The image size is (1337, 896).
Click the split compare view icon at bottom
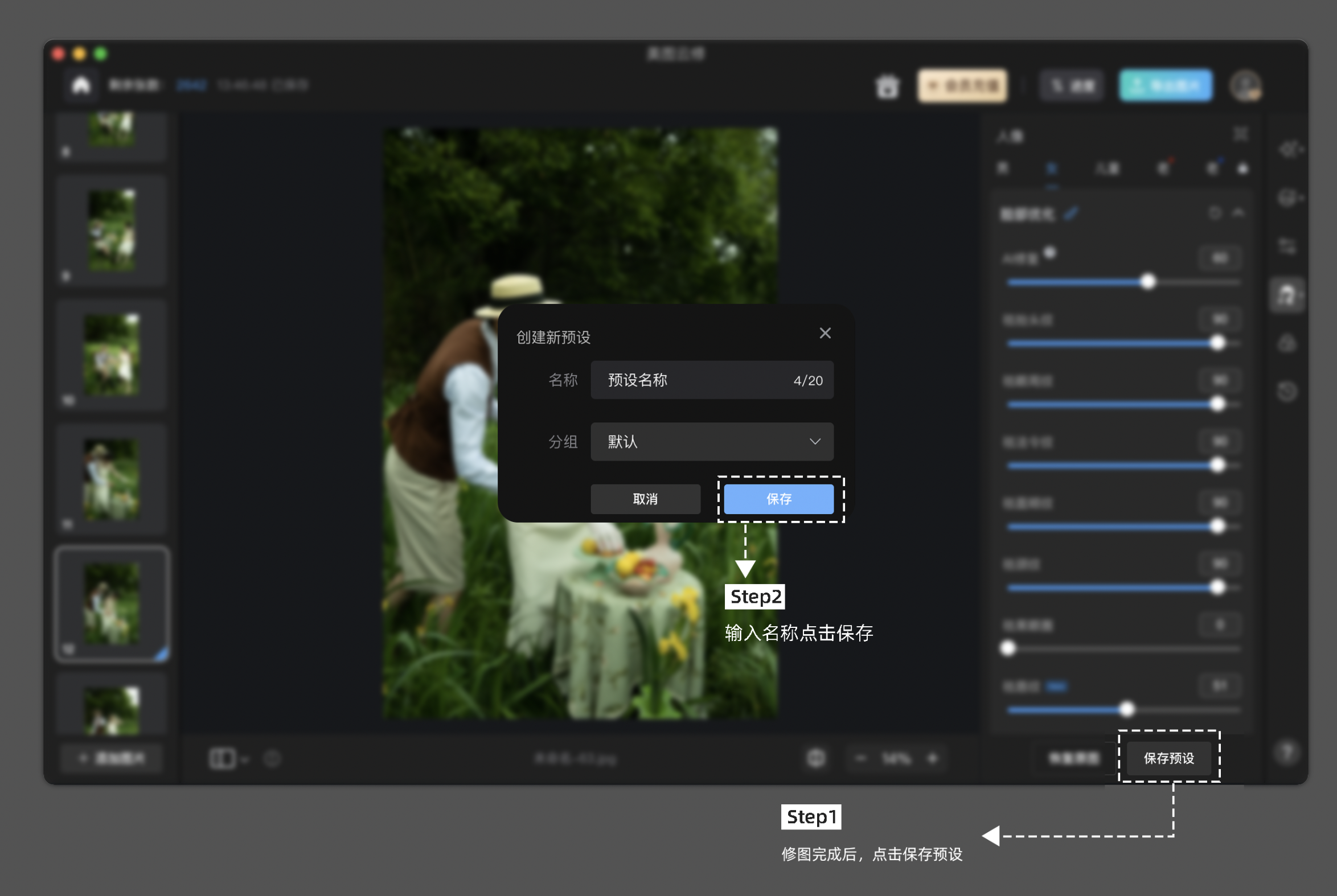tap(222, 758)
